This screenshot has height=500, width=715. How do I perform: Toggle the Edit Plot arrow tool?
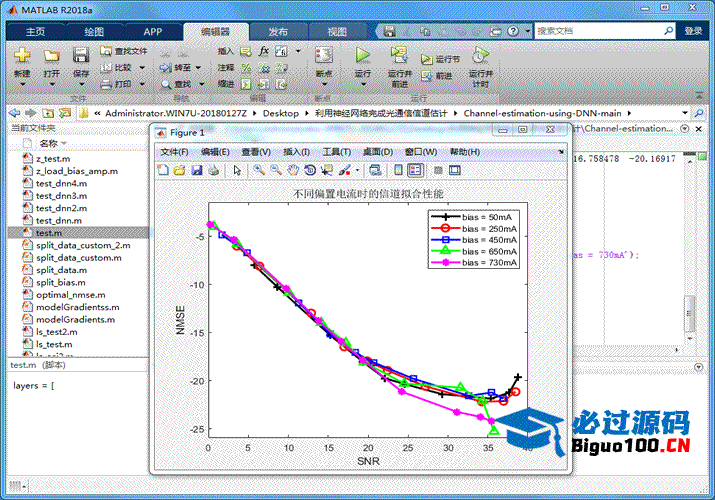click(237, 170)
